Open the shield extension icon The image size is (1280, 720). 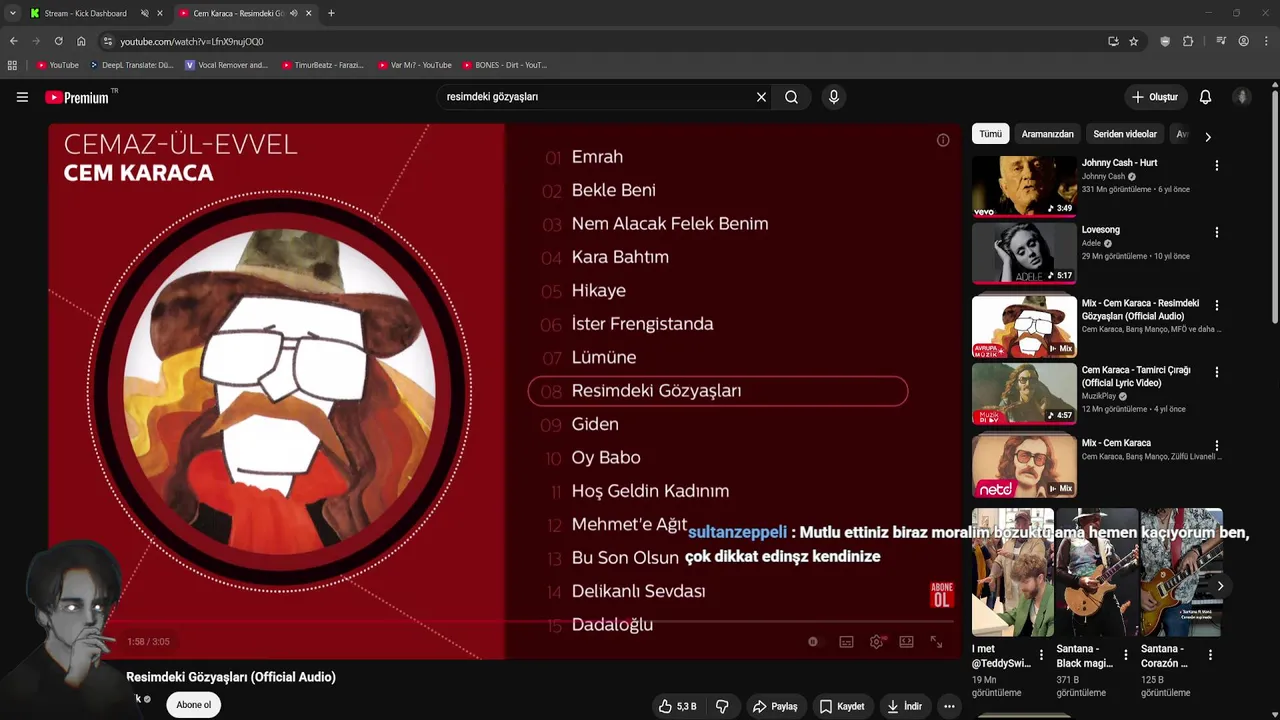click(x=1165, y=41)
